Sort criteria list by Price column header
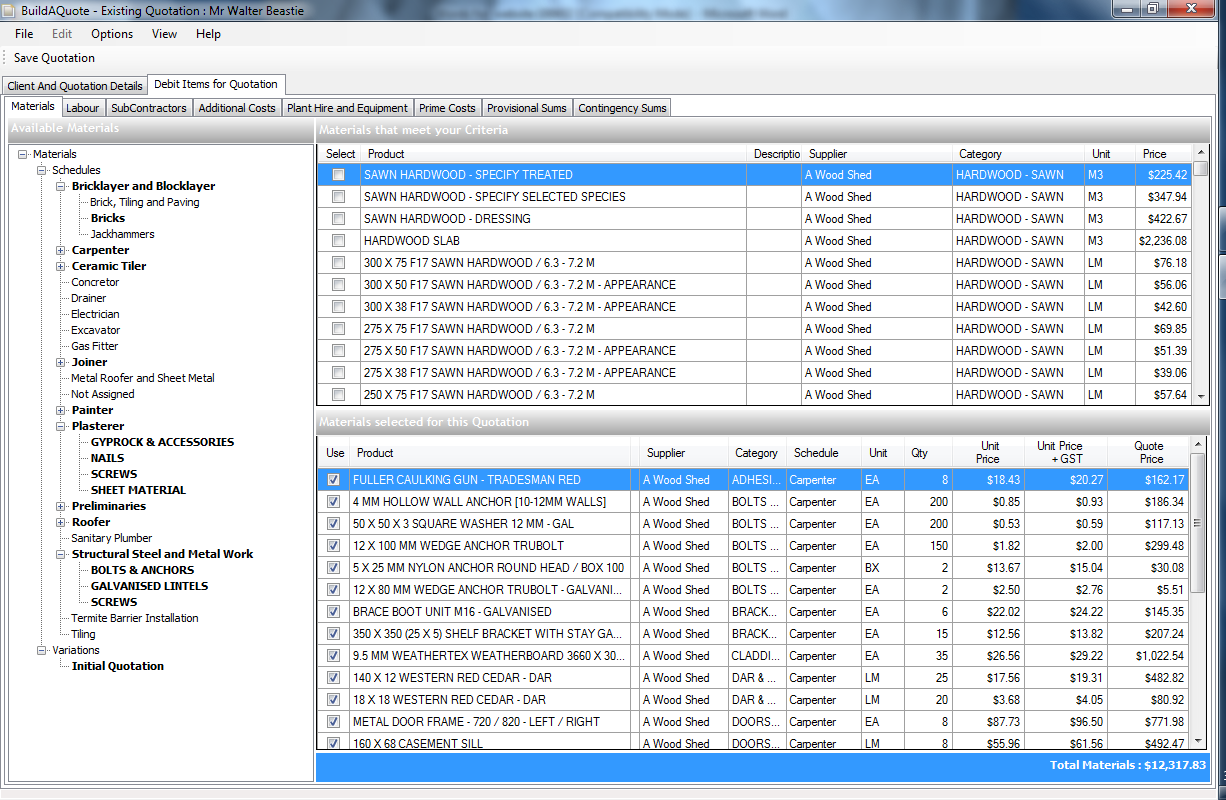This screenshot has width=1226, height=800. coord(1154,154)
